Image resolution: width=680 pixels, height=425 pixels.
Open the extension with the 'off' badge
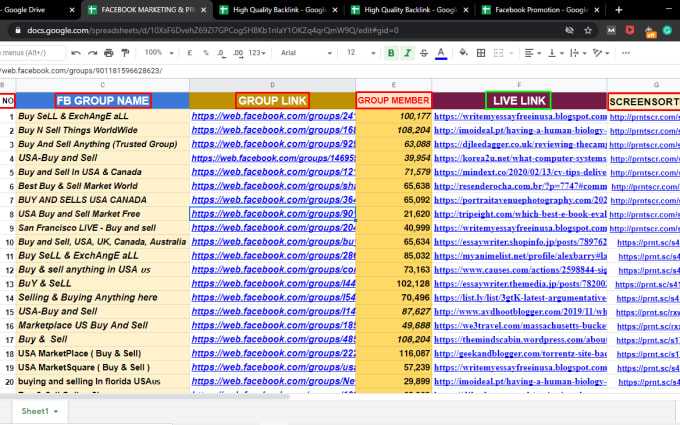[649, 31]
